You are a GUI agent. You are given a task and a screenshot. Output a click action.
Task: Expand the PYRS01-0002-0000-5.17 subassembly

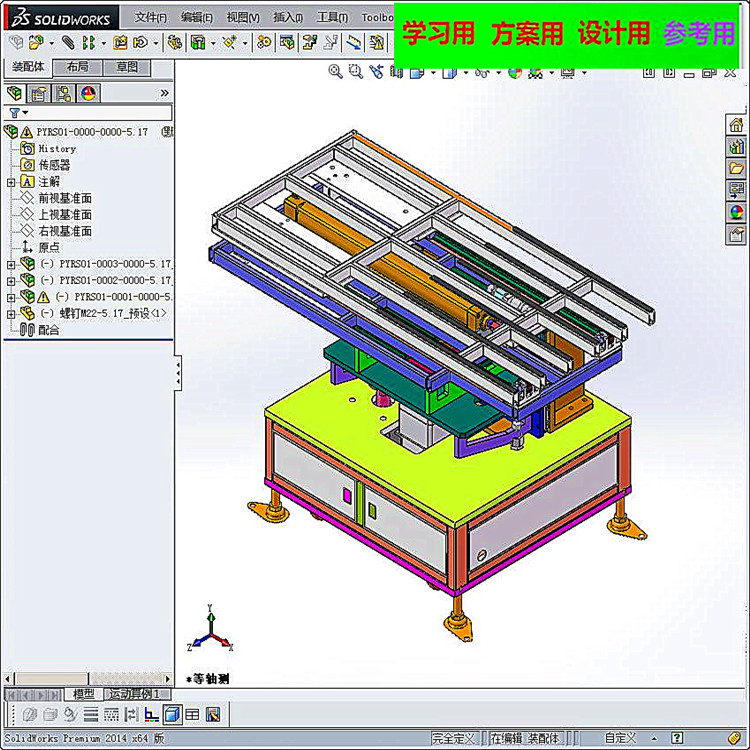tap(11, 281)
